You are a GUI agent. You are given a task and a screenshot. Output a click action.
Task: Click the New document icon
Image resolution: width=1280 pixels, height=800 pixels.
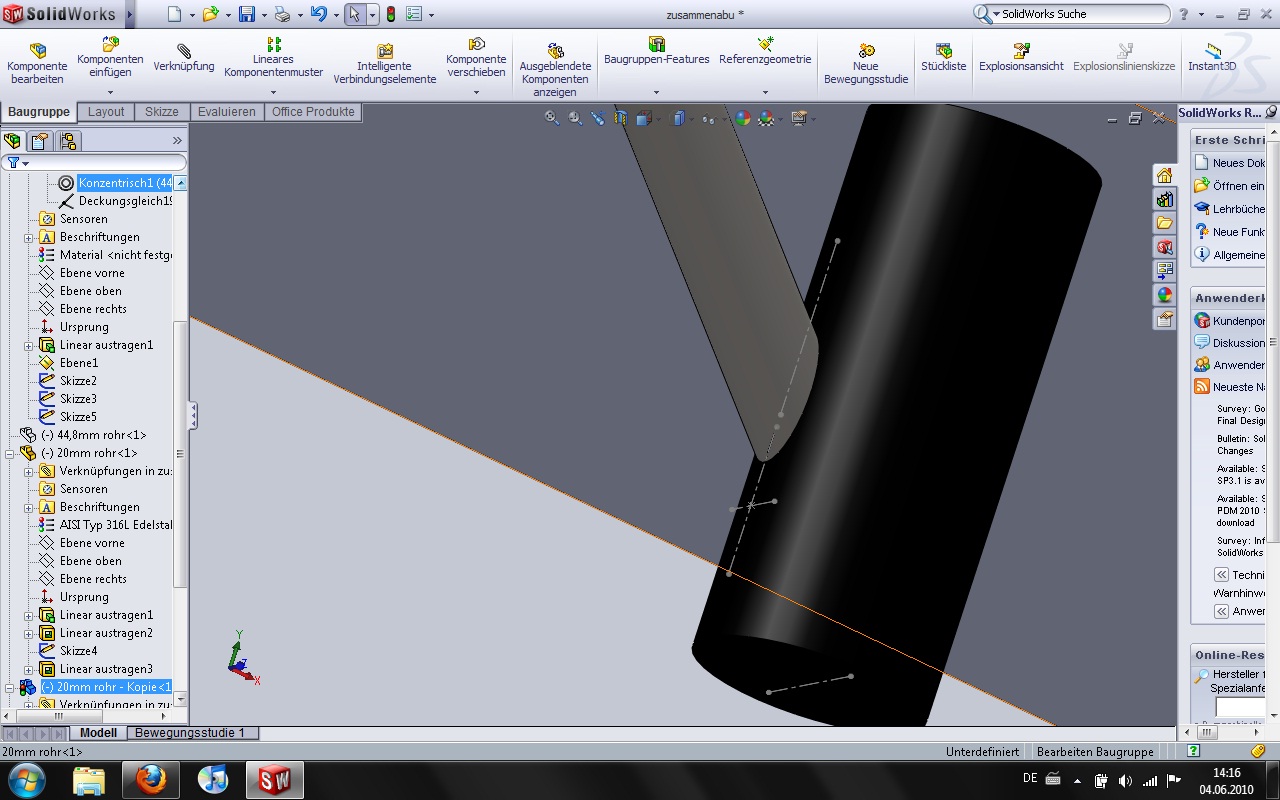(x=174, y=14)
